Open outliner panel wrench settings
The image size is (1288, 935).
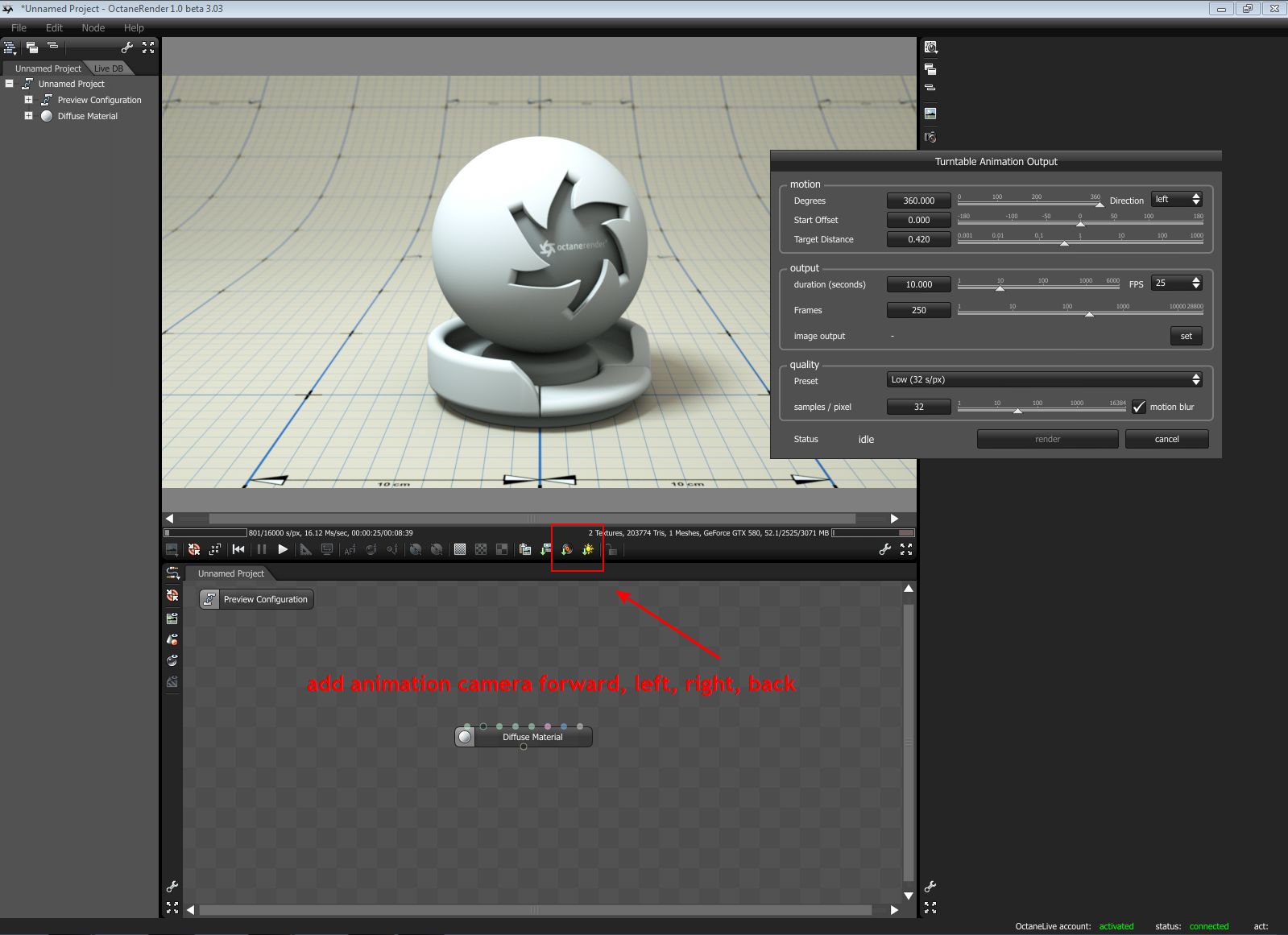pyautogui.click(x=126, y=48)
